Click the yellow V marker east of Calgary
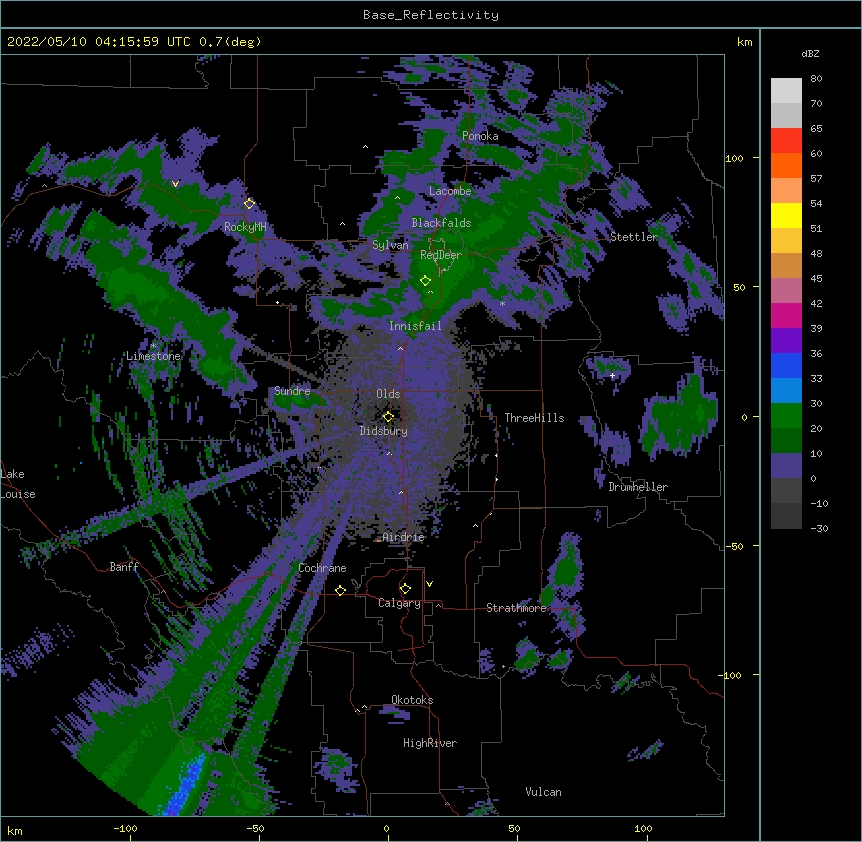The image size is (862, 842). pyautogui.click(x=429, y=584)
